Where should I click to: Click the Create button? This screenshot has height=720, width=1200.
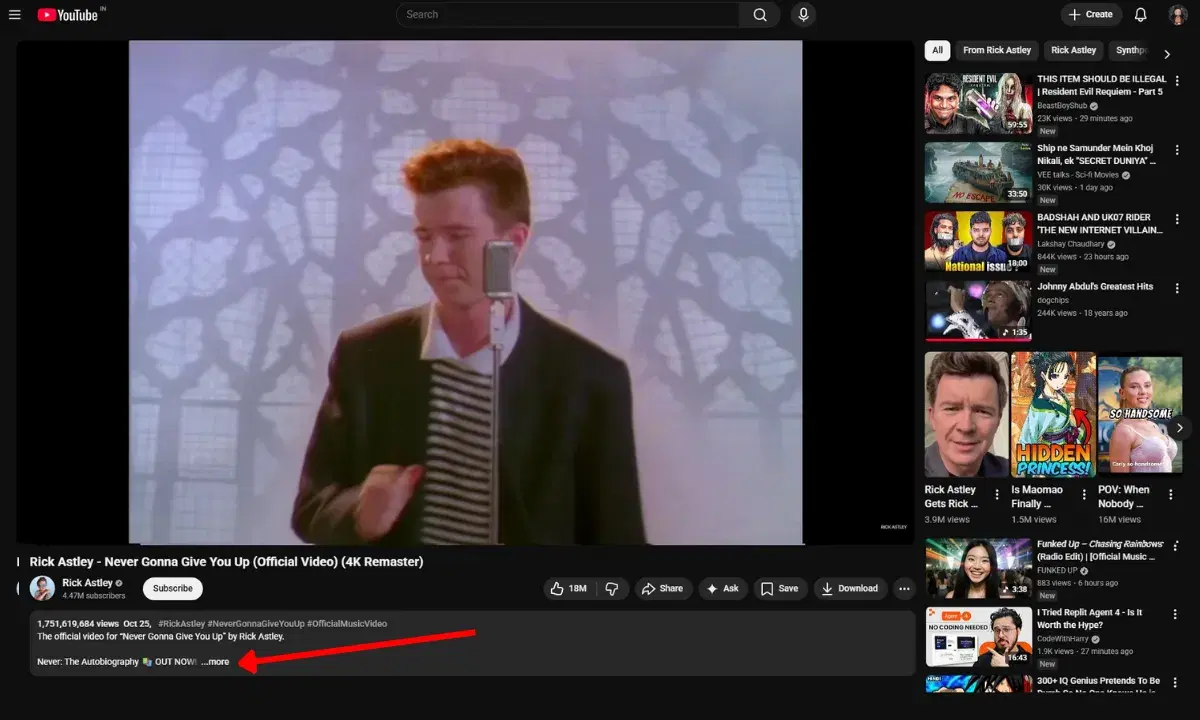(x=1091, y=15)
